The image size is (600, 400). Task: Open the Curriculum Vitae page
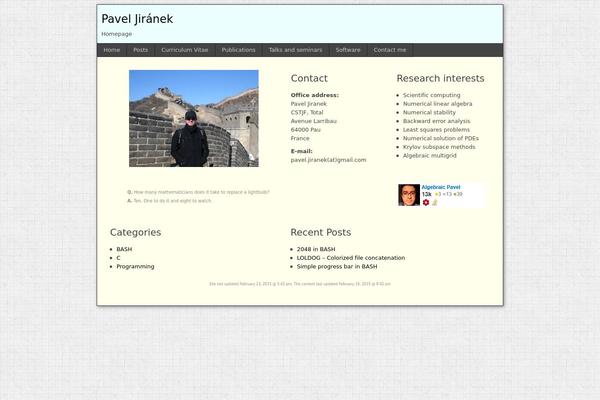click(184, 50)
